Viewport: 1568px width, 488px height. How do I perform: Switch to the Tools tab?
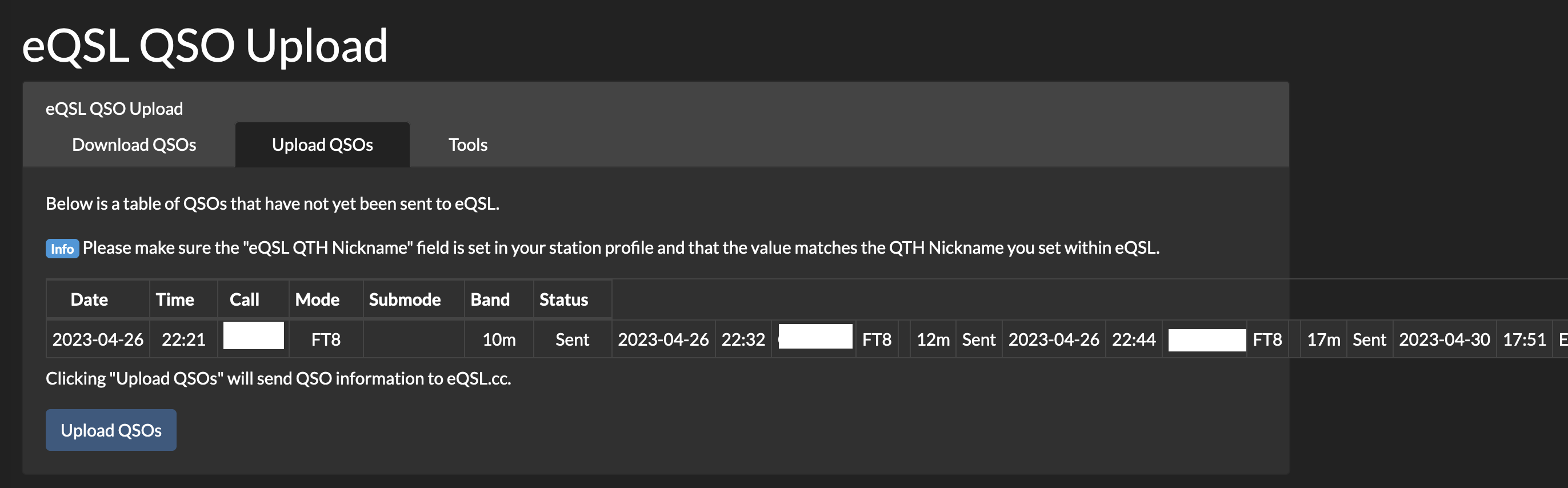467,144
